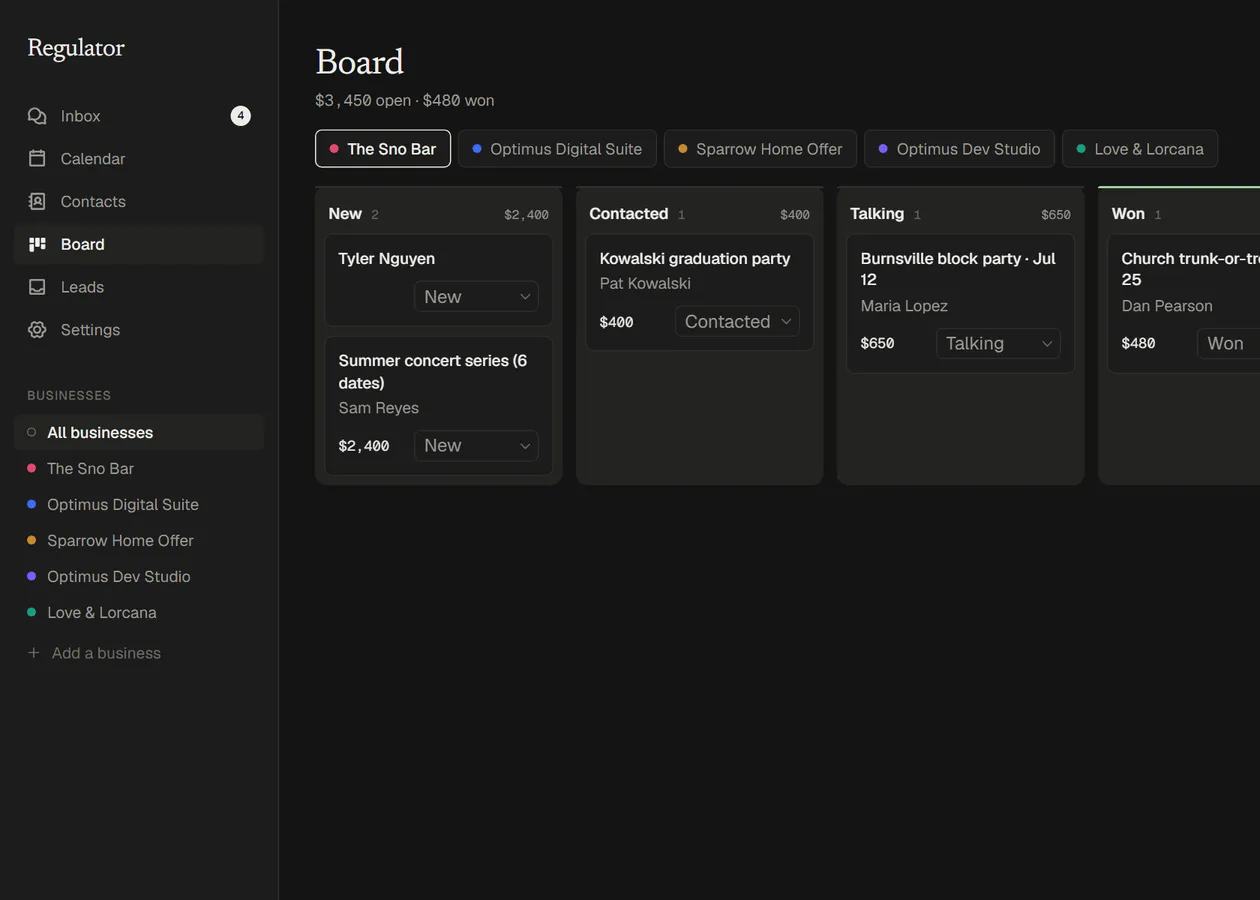Click the BUSINESSES section heading
This screenshot has width=1260, height=900.
tap(69, 396)
